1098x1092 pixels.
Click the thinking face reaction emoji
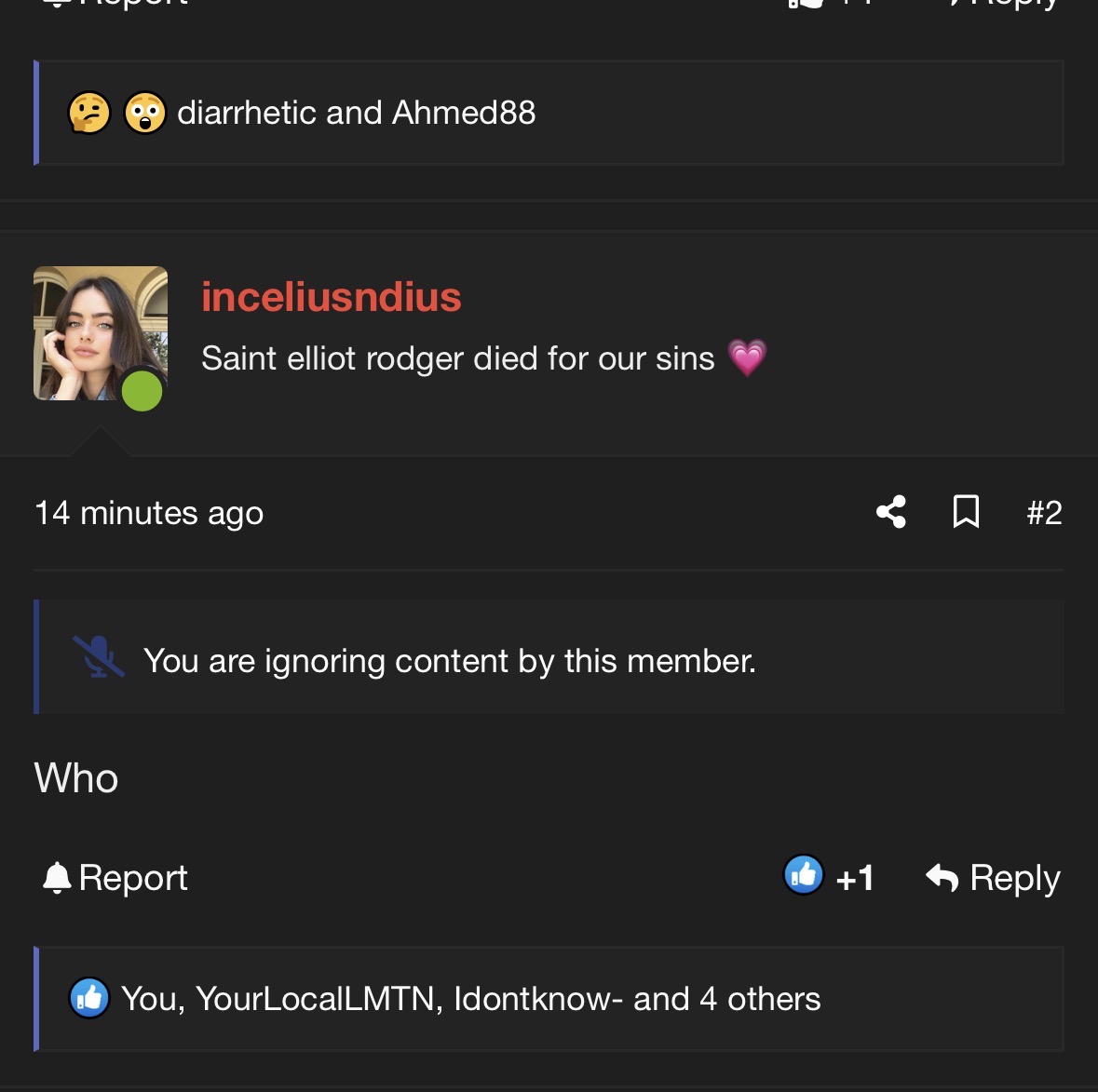88,112
